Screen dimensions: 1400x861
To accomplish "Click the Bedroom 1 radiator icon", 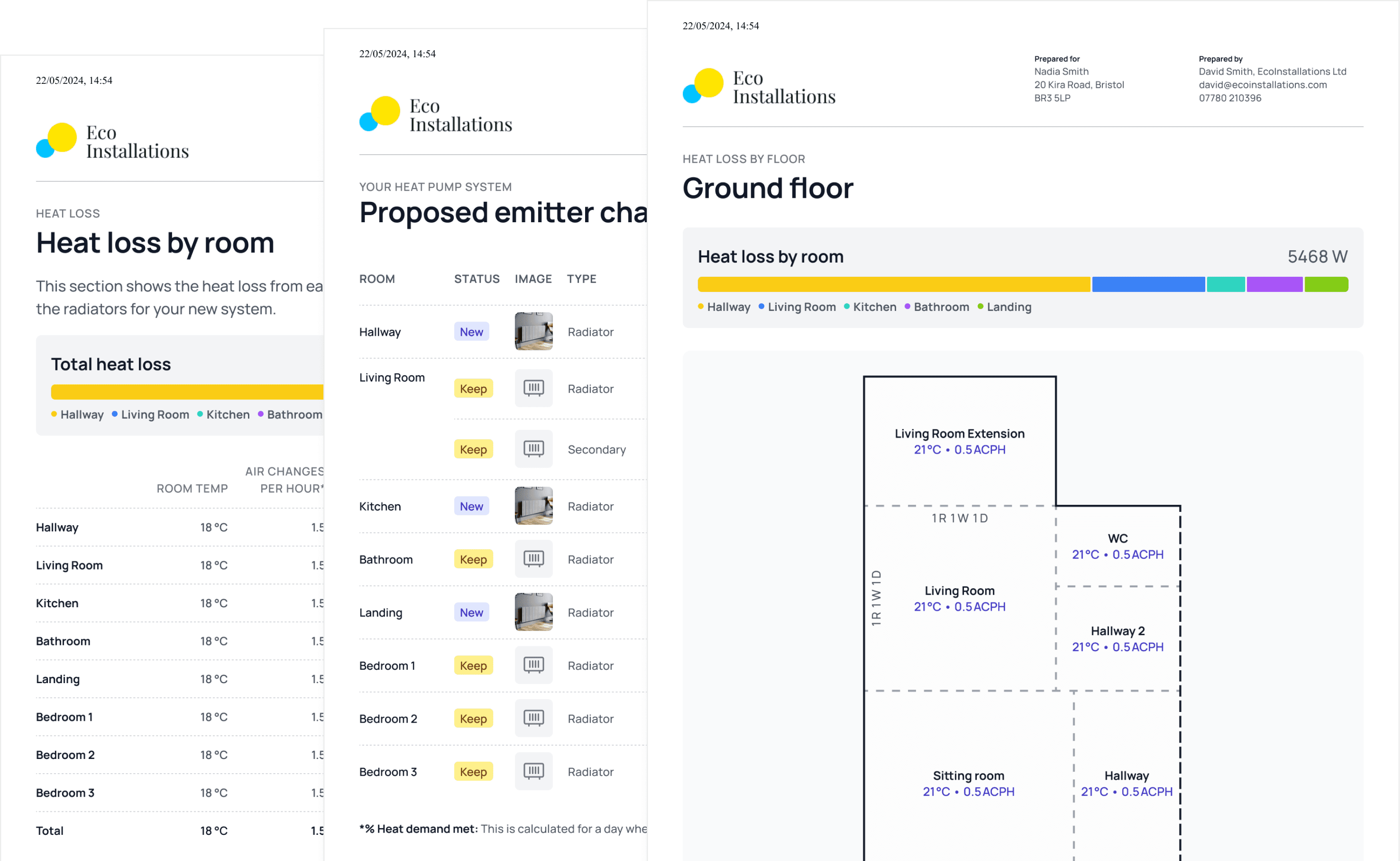I will pos(534,665).
